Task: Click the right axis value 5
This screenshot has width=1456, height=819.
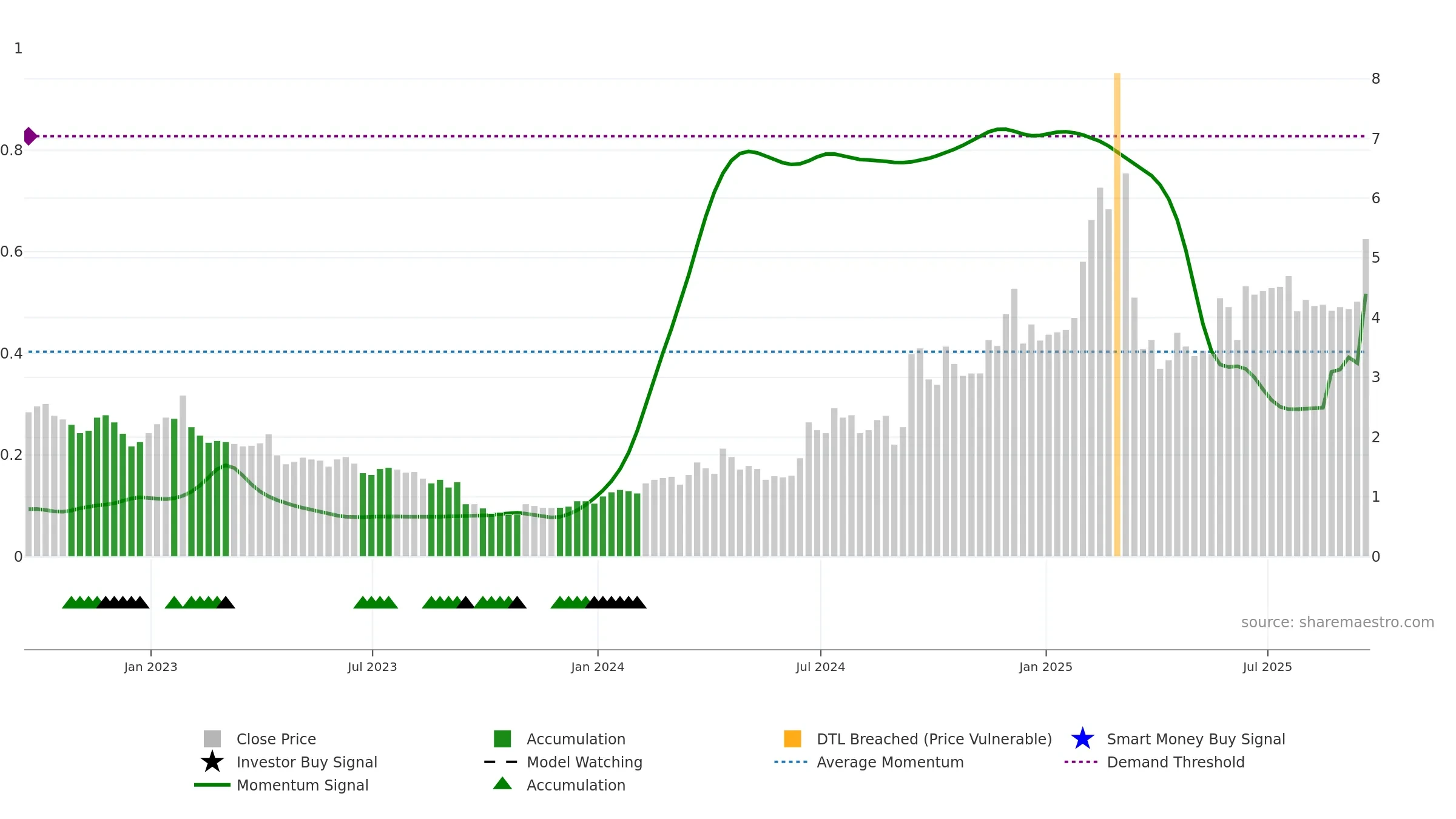Action: [x=1376, y=258]
